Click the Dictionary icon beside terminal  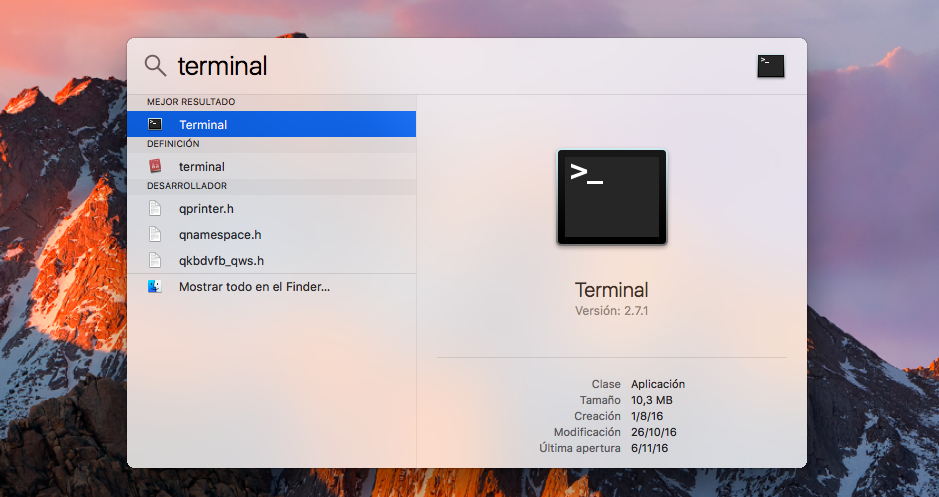[x=155, y=166]
